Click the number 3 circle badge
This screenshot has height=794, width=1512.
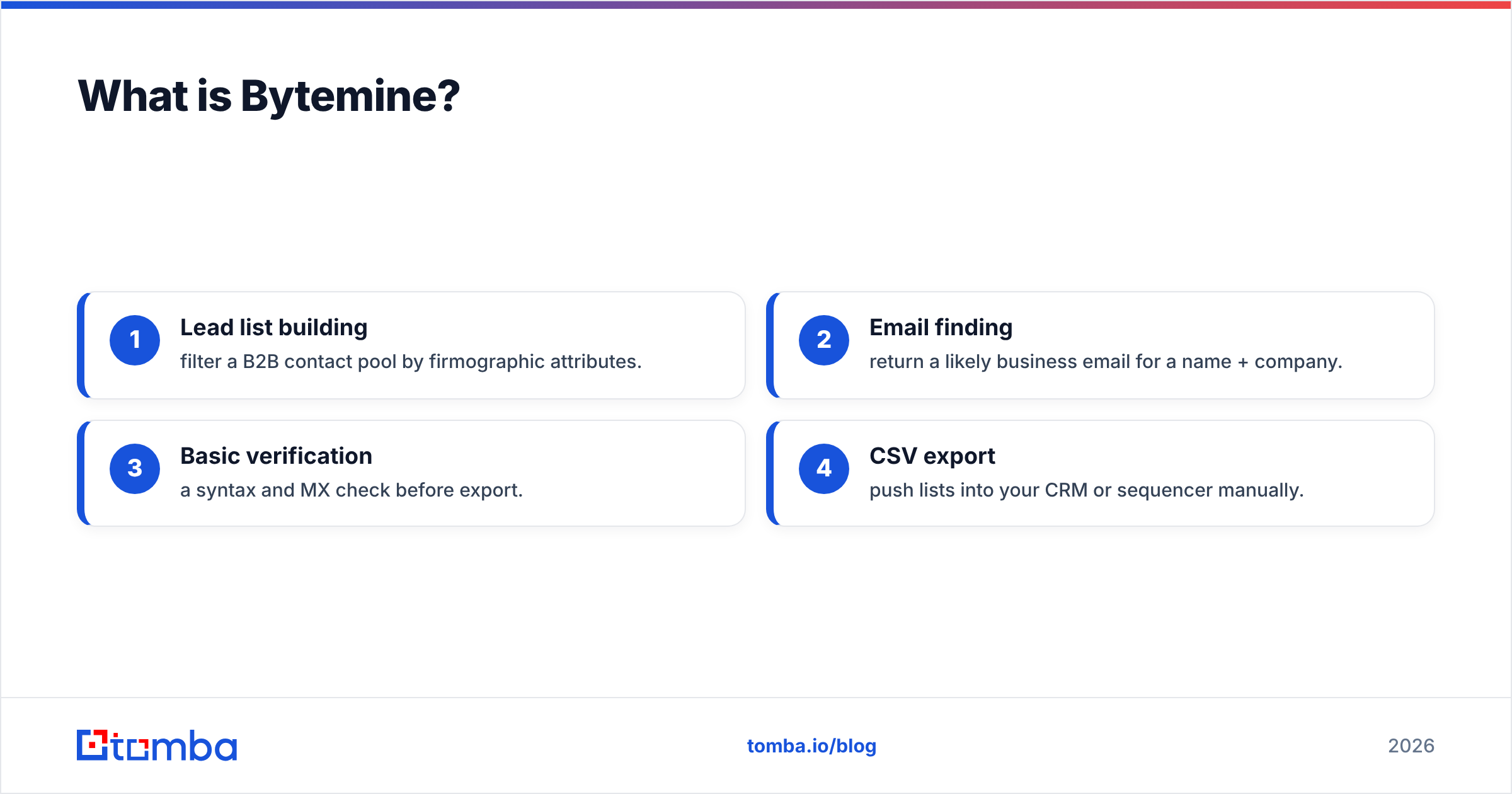(135, 469)
